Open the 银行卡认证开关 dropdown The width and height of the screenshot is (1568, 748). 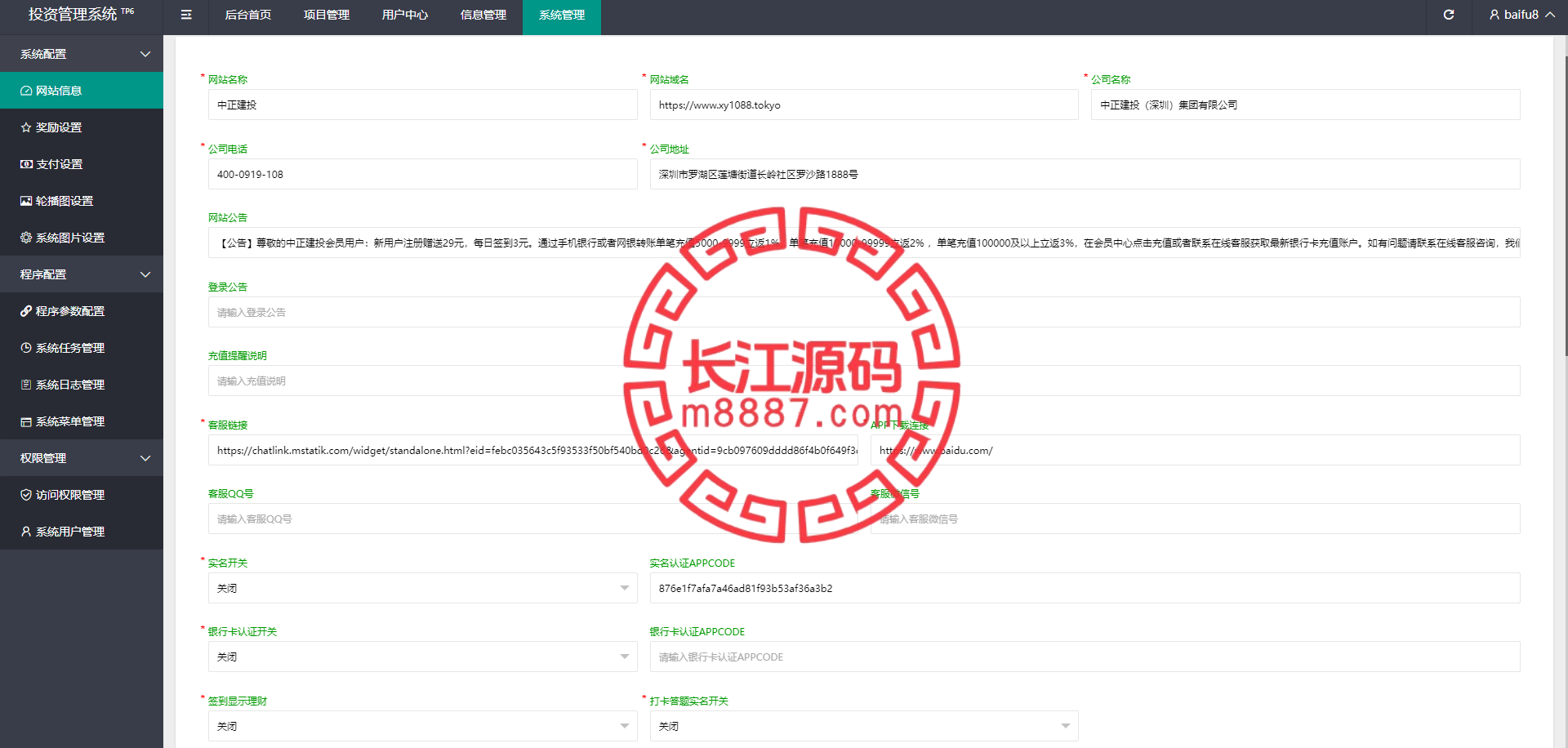tap(422, 657)
